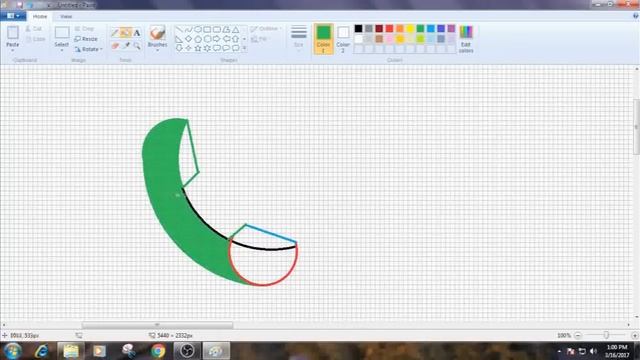The image size is (640, 360).
Task: Select the Fill with color bucket tool
Action: pos(126,33)
